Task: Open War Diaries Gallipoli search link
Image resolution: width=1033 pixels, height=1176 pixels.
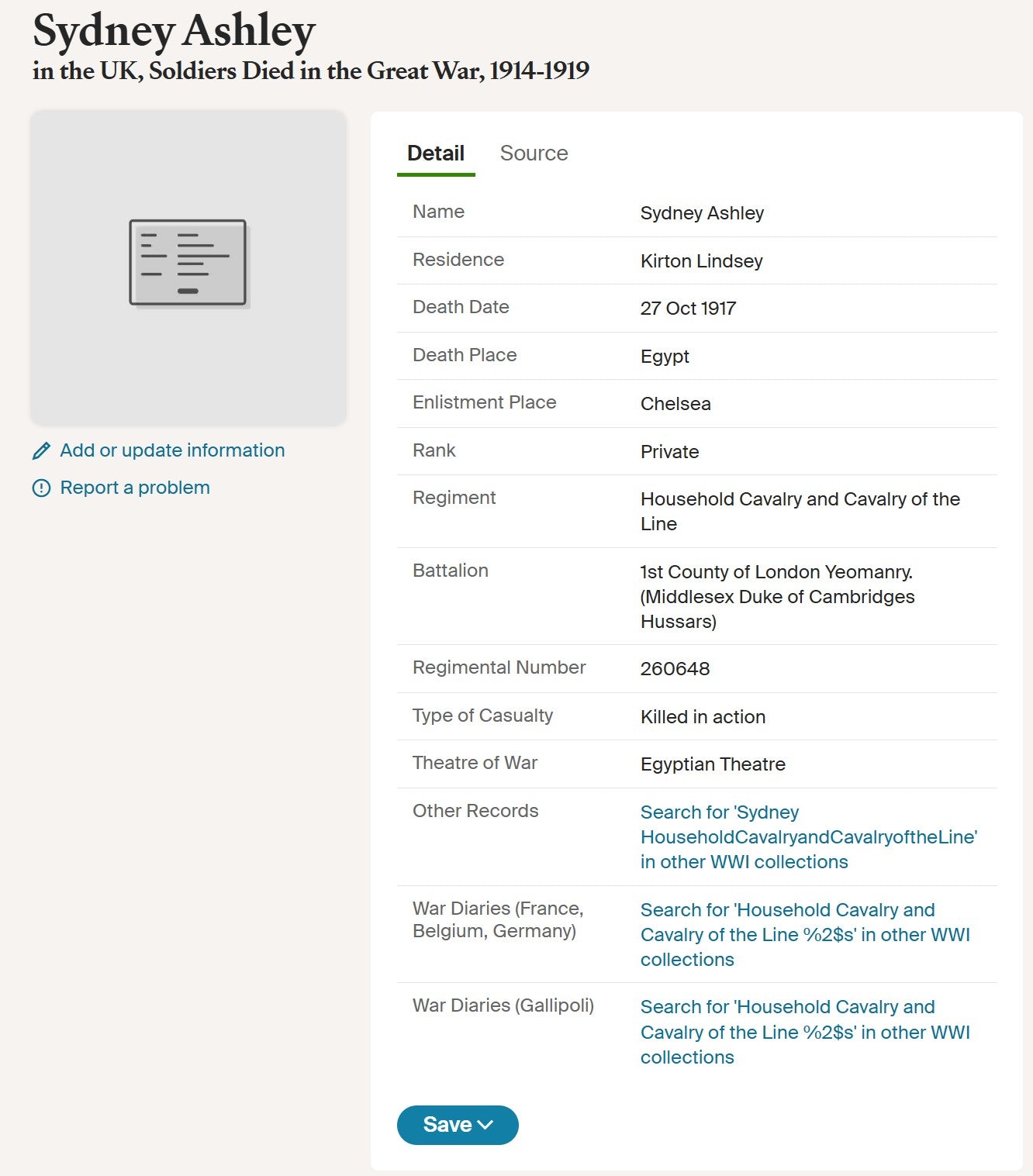Action: coord(804,1032)
